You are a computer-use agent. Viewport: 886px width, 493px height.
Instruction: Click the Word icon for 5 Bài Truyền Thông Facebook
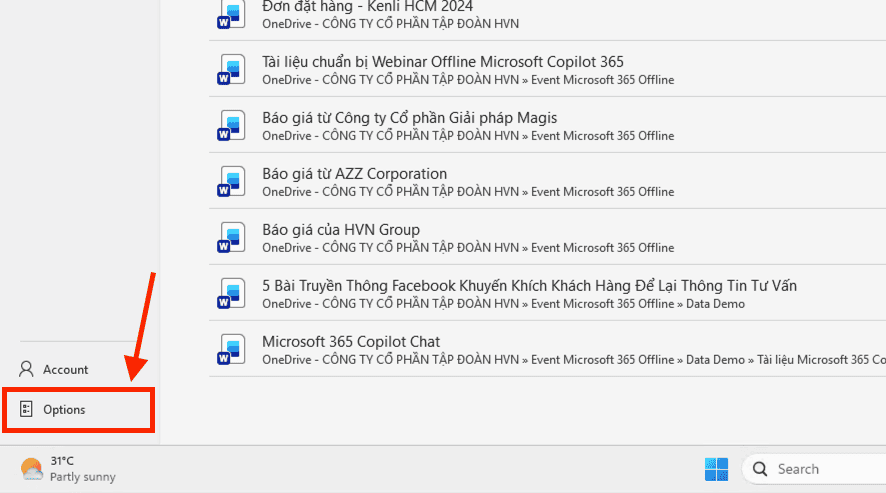pos(232,293)
